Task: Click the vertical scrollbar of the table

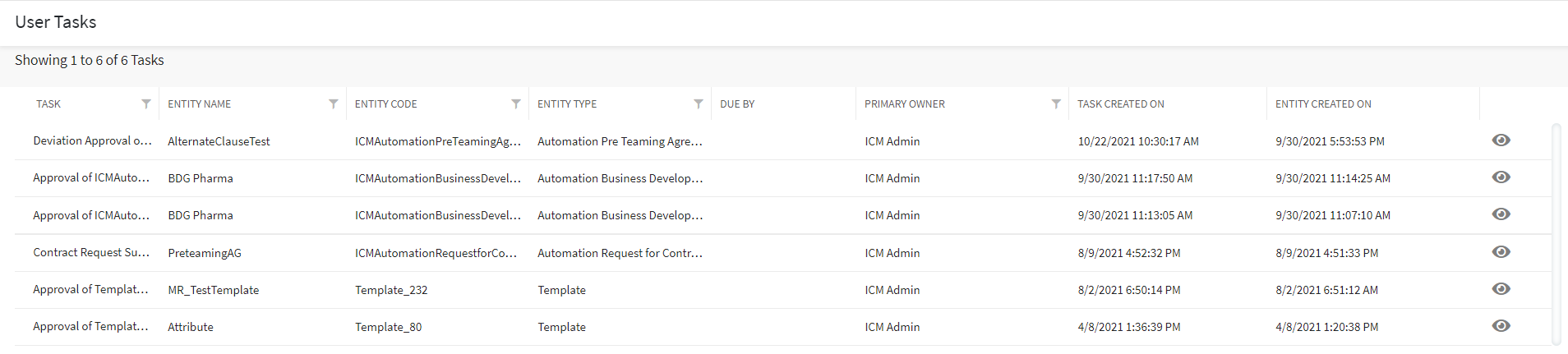Action: point(1556,234)
